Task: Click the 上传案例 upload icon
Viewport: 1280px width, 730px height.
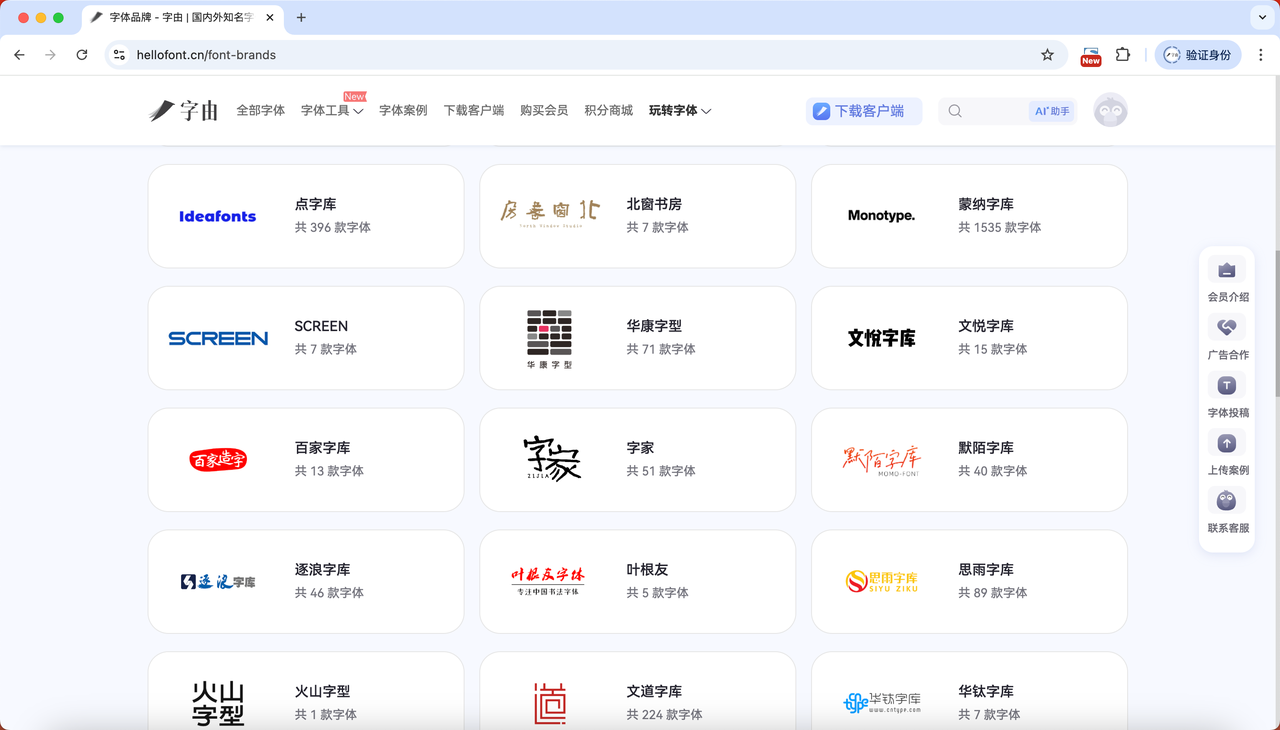Action: tap(1227, 444)
